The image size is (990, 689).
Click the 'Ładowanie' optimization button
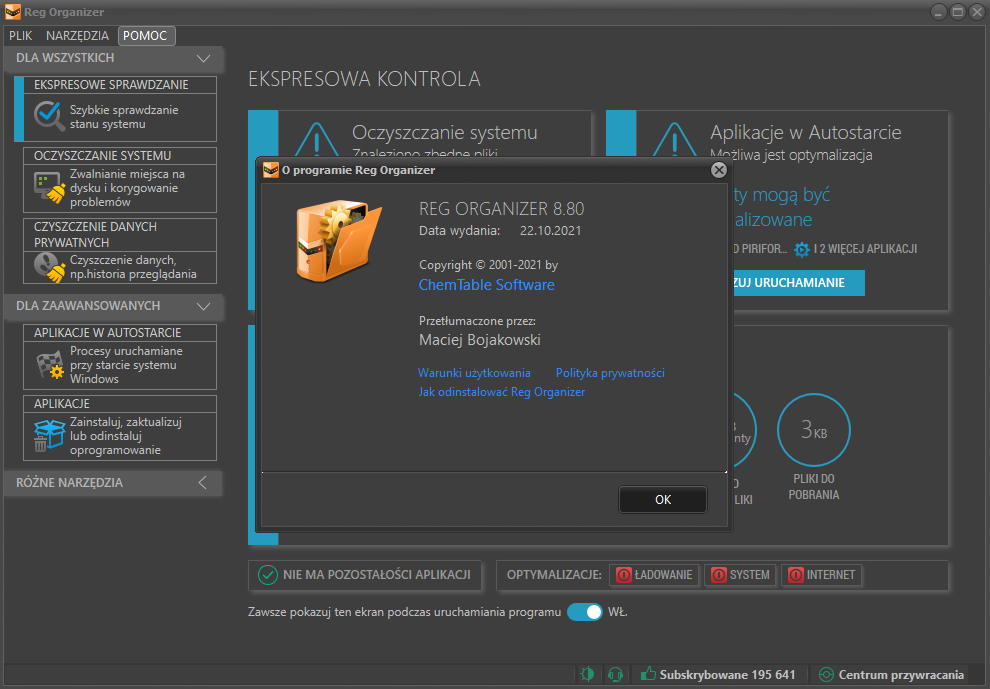[x=654, y=575]
